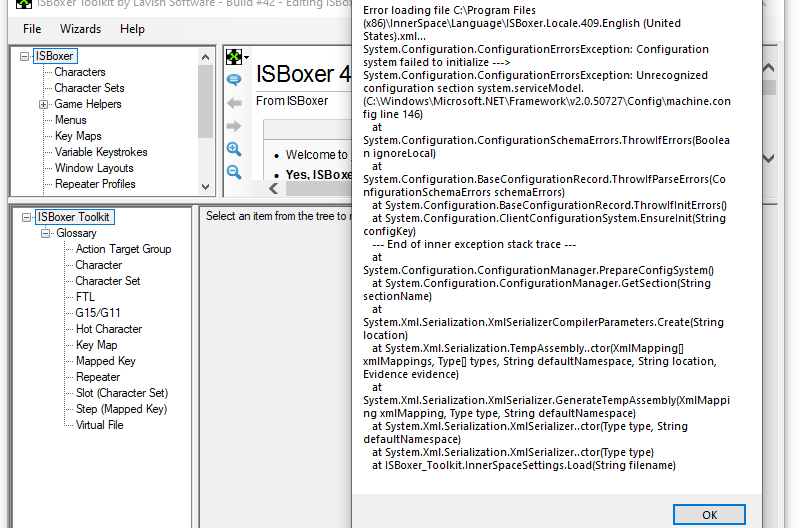Screen dimensions: 806x528
Task: Select the Glossary tree item
Action: click(77, 233)
